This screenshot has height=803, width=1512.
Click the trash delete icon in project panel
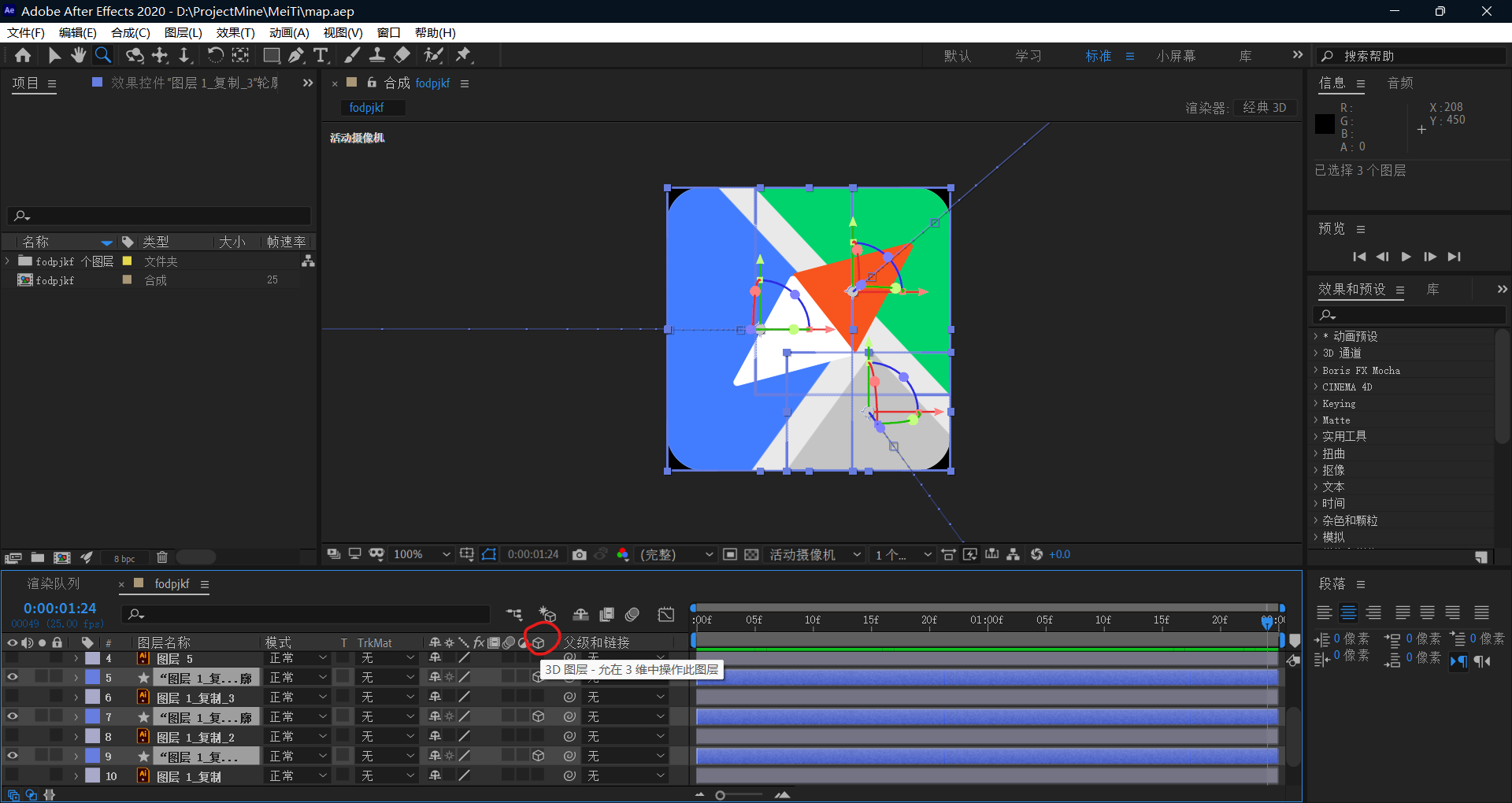(x=162, y=557)
